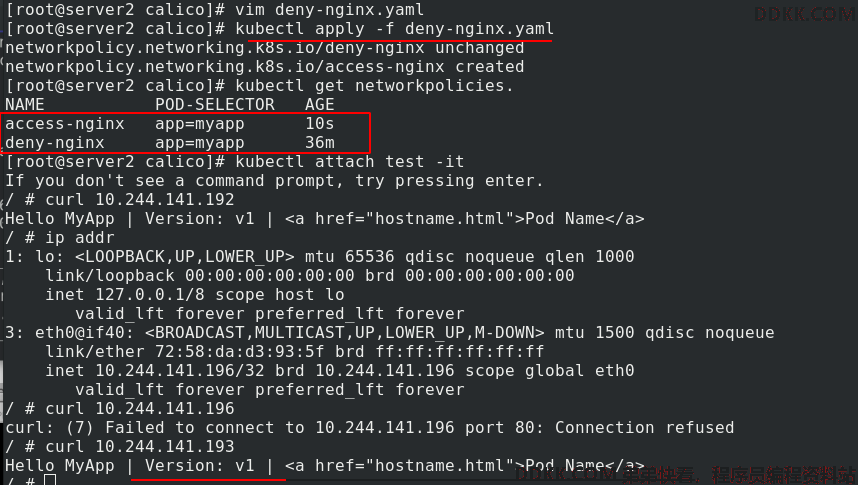858x485 pixels.
Task: Click the 10s age value
Action: coord(320,124)
